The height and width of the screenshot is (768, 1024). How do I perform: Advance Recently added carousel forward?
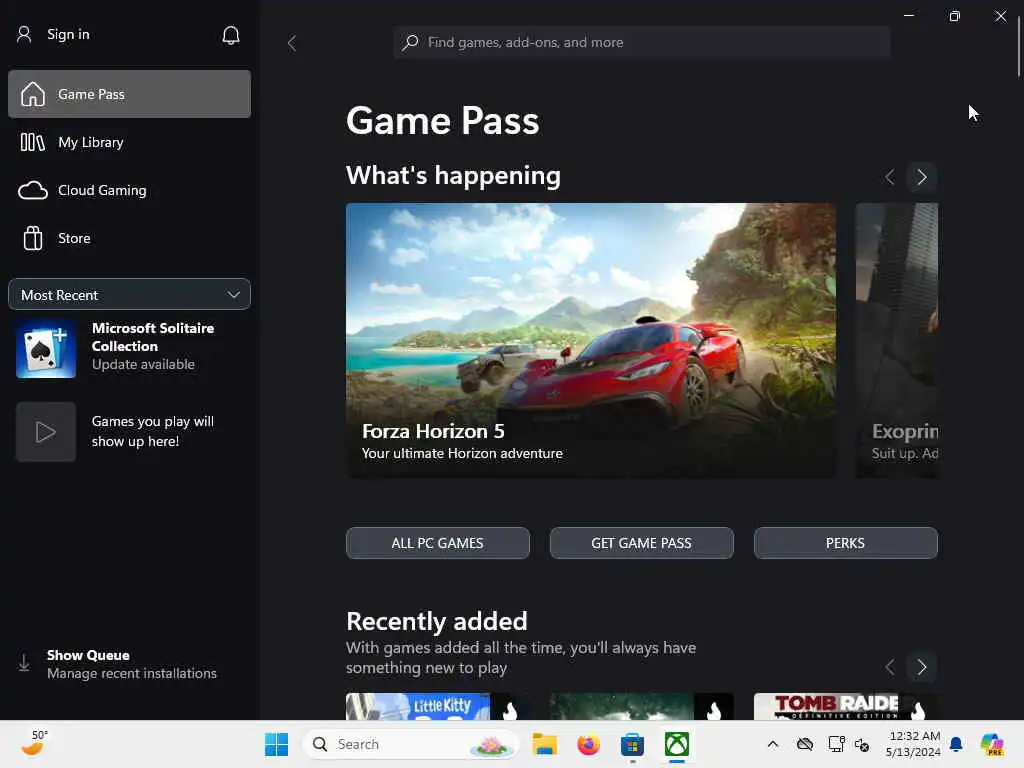coord(922,667)
